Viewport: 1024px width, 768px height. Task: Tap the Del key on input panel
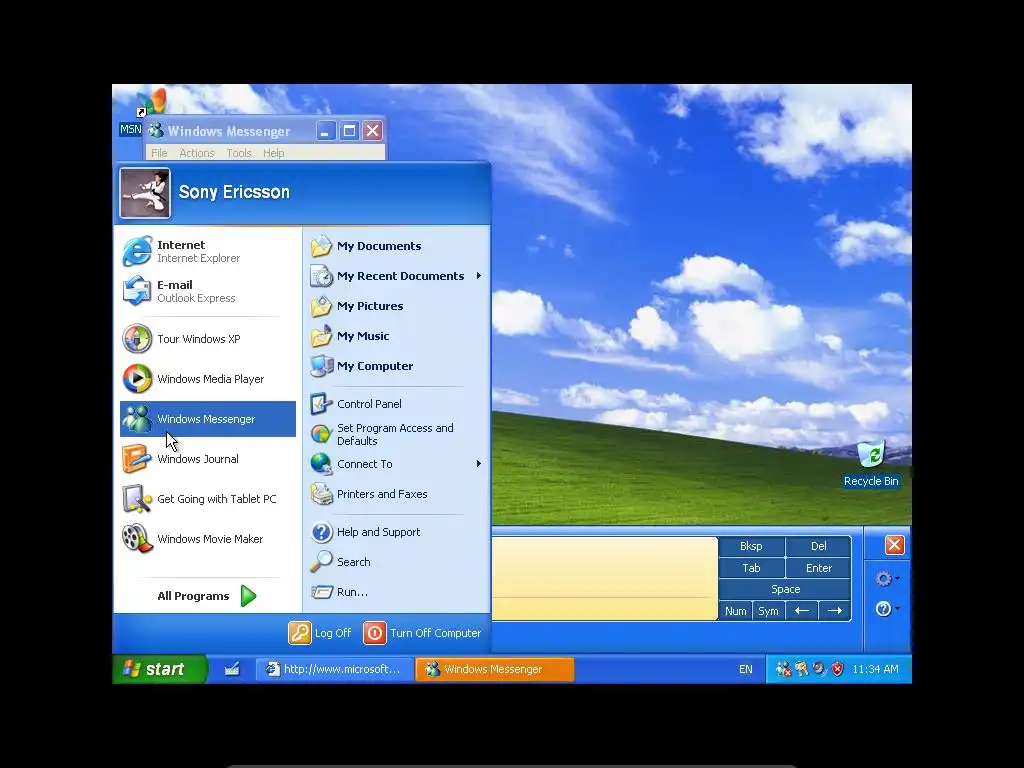818,546
